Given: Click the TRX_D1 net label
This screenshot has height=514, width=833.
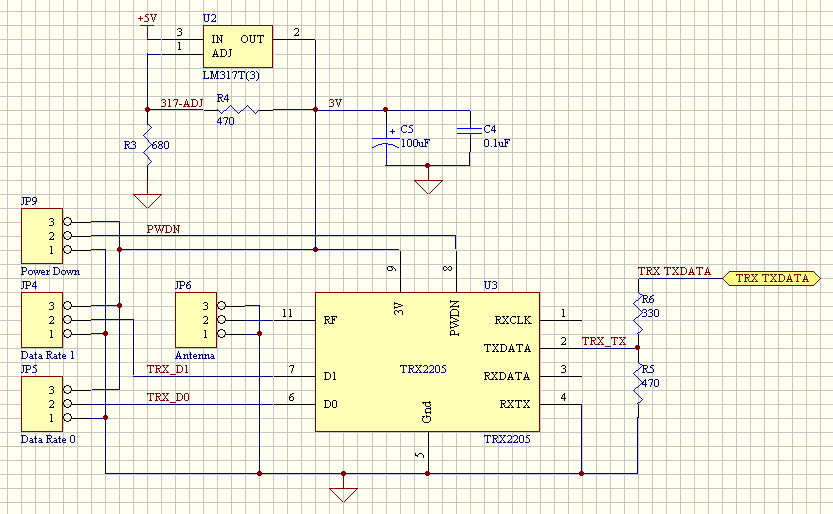Looking at the screenshot, I should [168, 369].
